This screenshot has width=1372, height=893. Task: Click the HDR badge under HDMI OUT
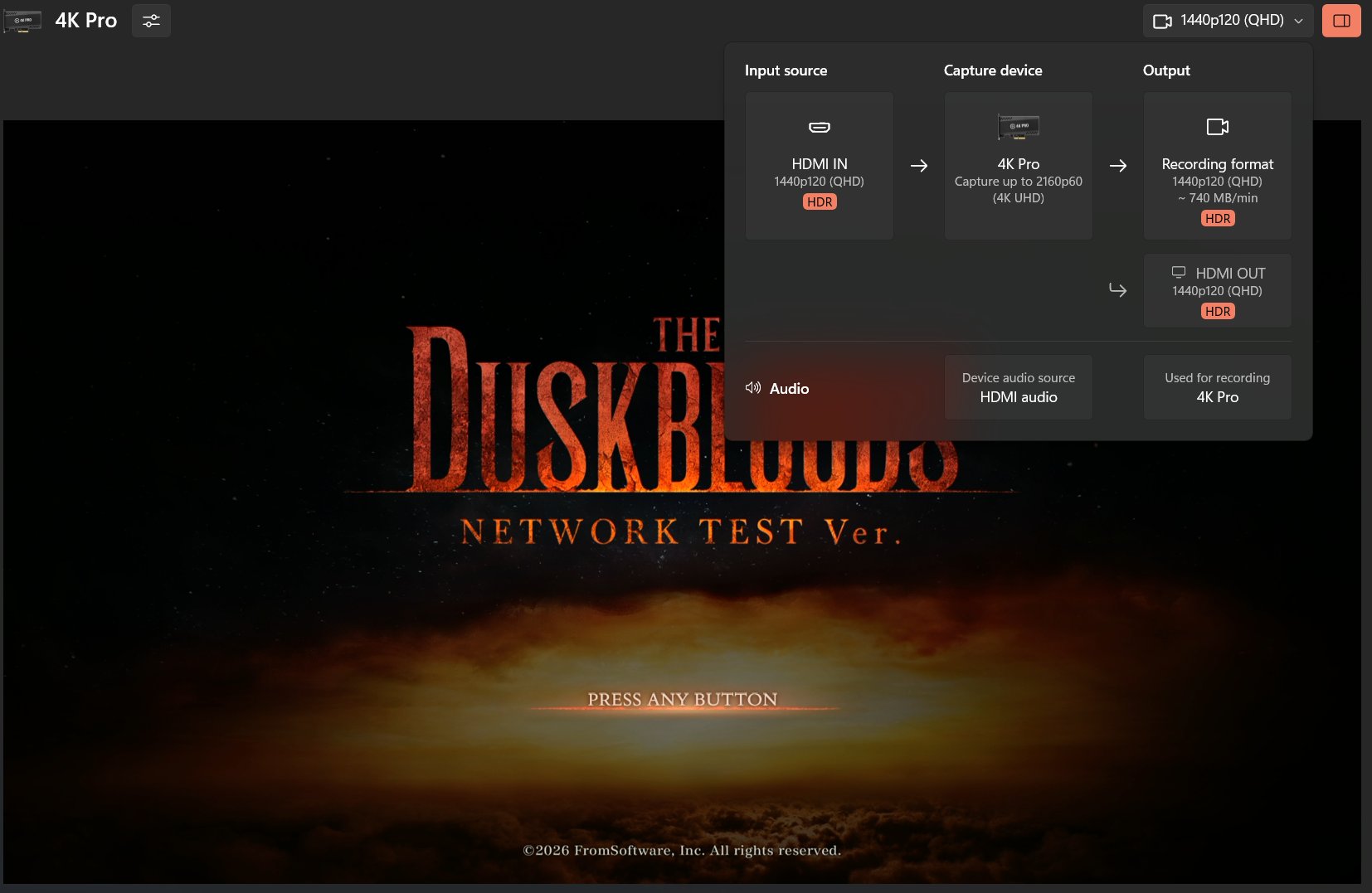(1218, 311)
